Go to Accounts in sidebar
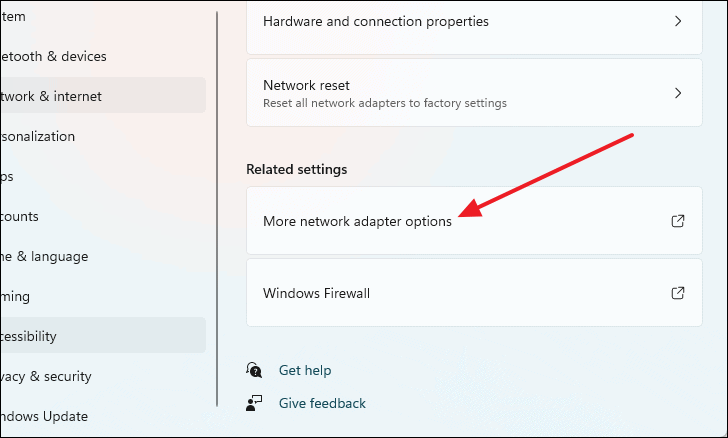Image resolution: width=728 pixels, height=438 pixels. (103, 216)
